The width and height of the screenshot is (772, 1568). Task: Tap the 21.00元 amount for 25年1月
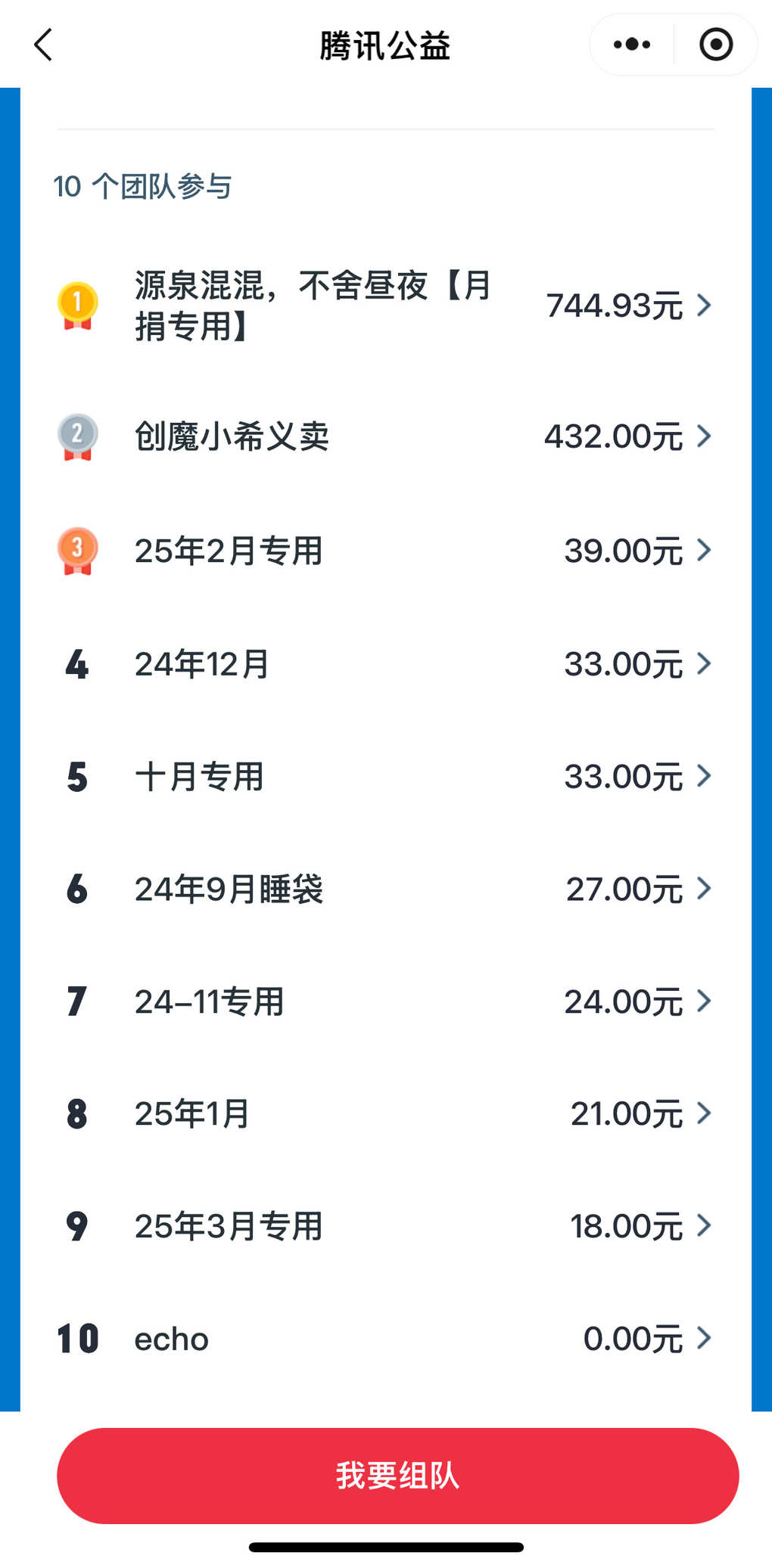(627, 1114)
